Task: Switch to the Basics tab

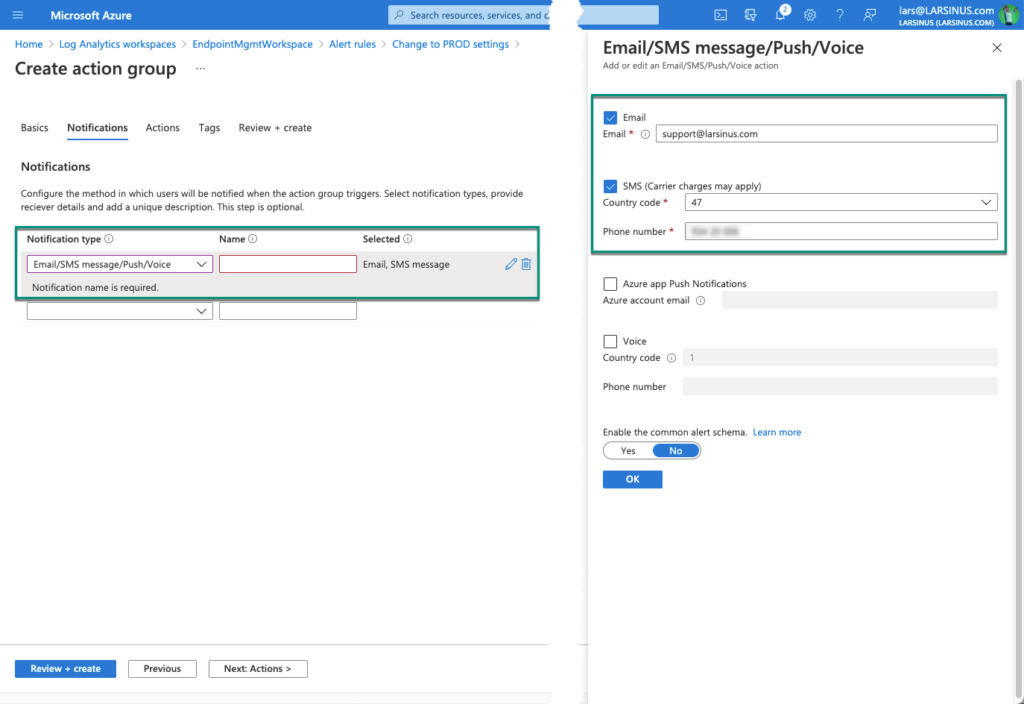Action: [x=35, y=128]
